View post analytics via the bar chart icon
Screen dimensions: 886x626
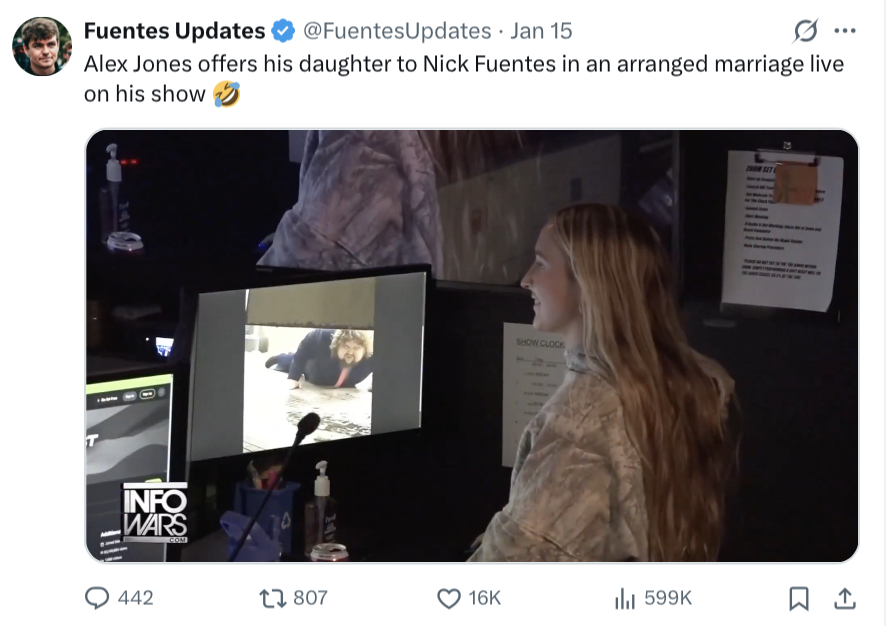click(x=624, y=598)
